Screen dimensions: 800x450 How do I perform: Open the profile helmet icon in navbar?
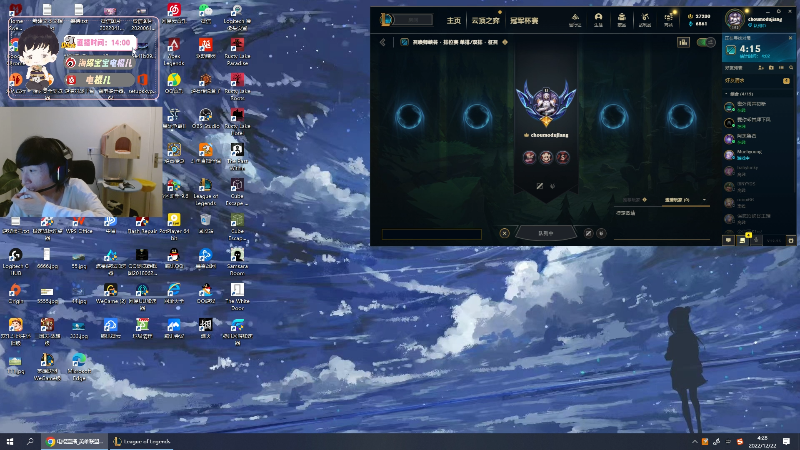[x=598, y=20]
